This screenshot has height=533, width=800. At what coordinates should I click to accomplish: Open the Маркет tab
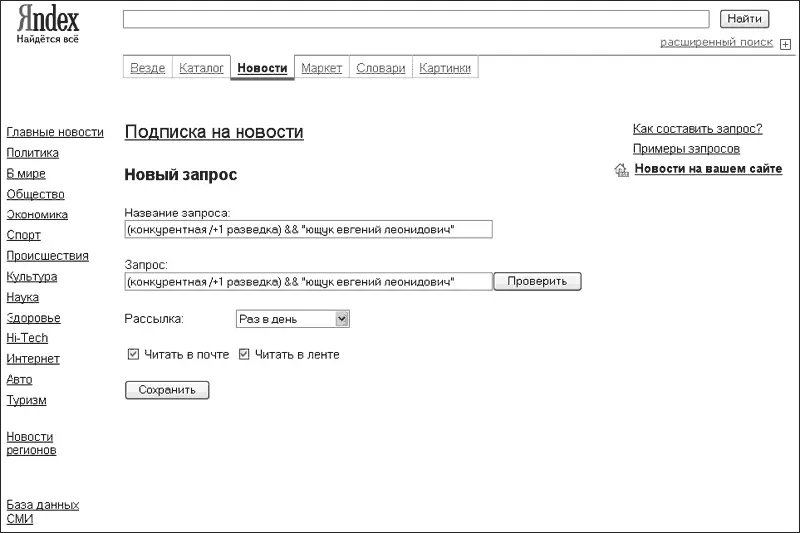point(321,68)
